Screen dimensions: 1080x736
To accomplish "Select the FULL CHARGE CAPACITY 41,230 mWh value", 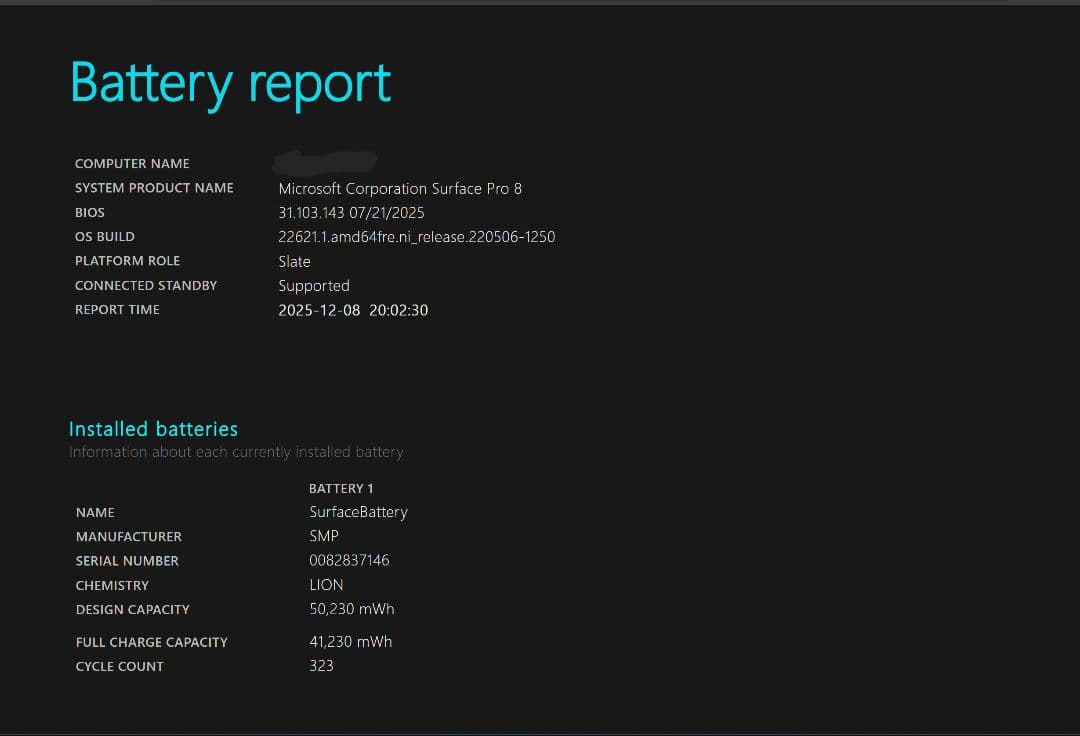I will (x=351, y=641).
